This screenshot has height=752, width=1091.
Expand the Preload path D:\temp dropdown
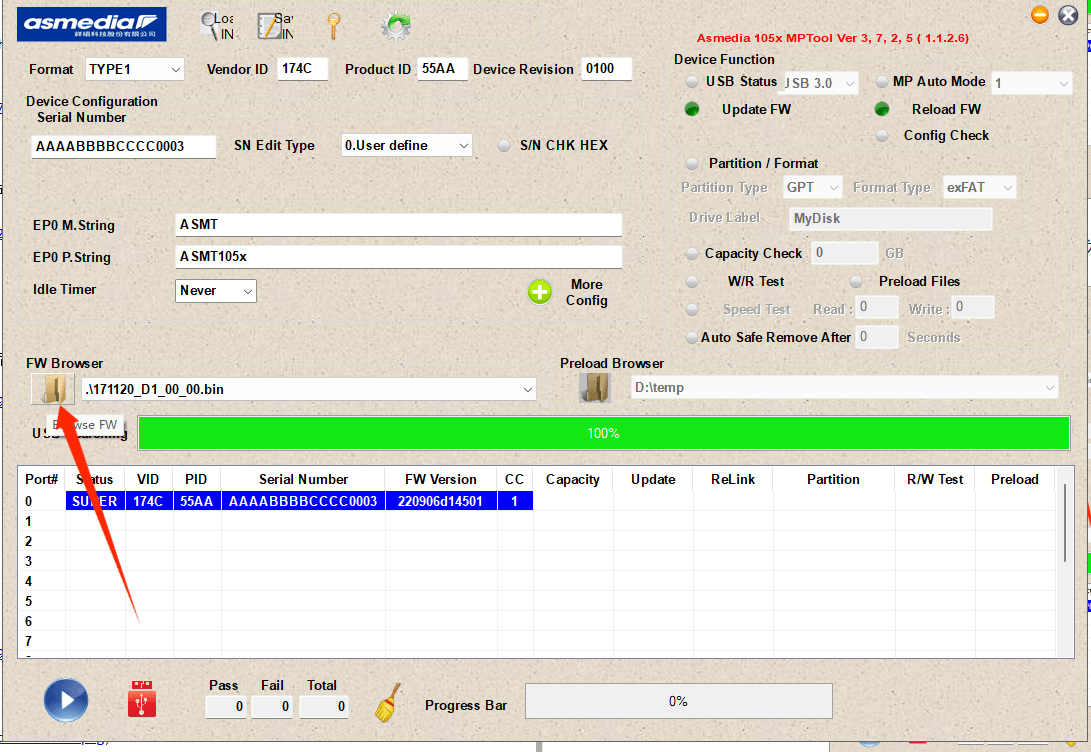pyautogui.click(x=1049, y=387)
